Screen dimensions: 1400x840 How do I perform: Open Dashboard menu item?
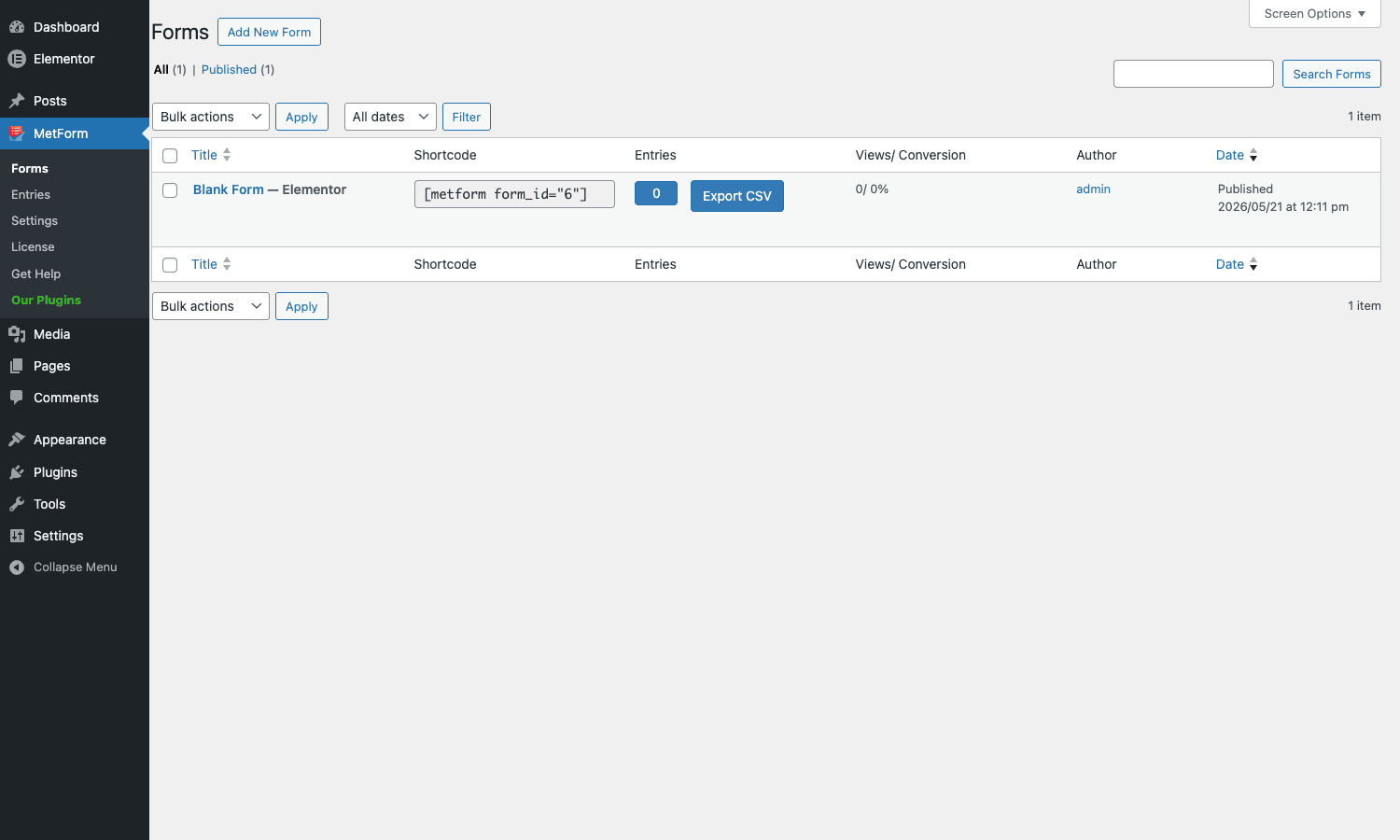coord(66,27)
